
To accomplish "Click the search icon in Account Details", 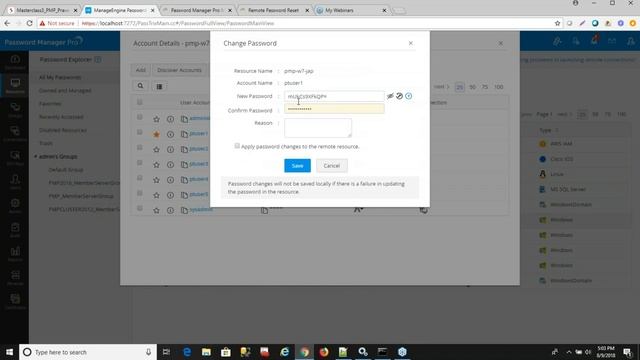I will (x=140, y=86).
